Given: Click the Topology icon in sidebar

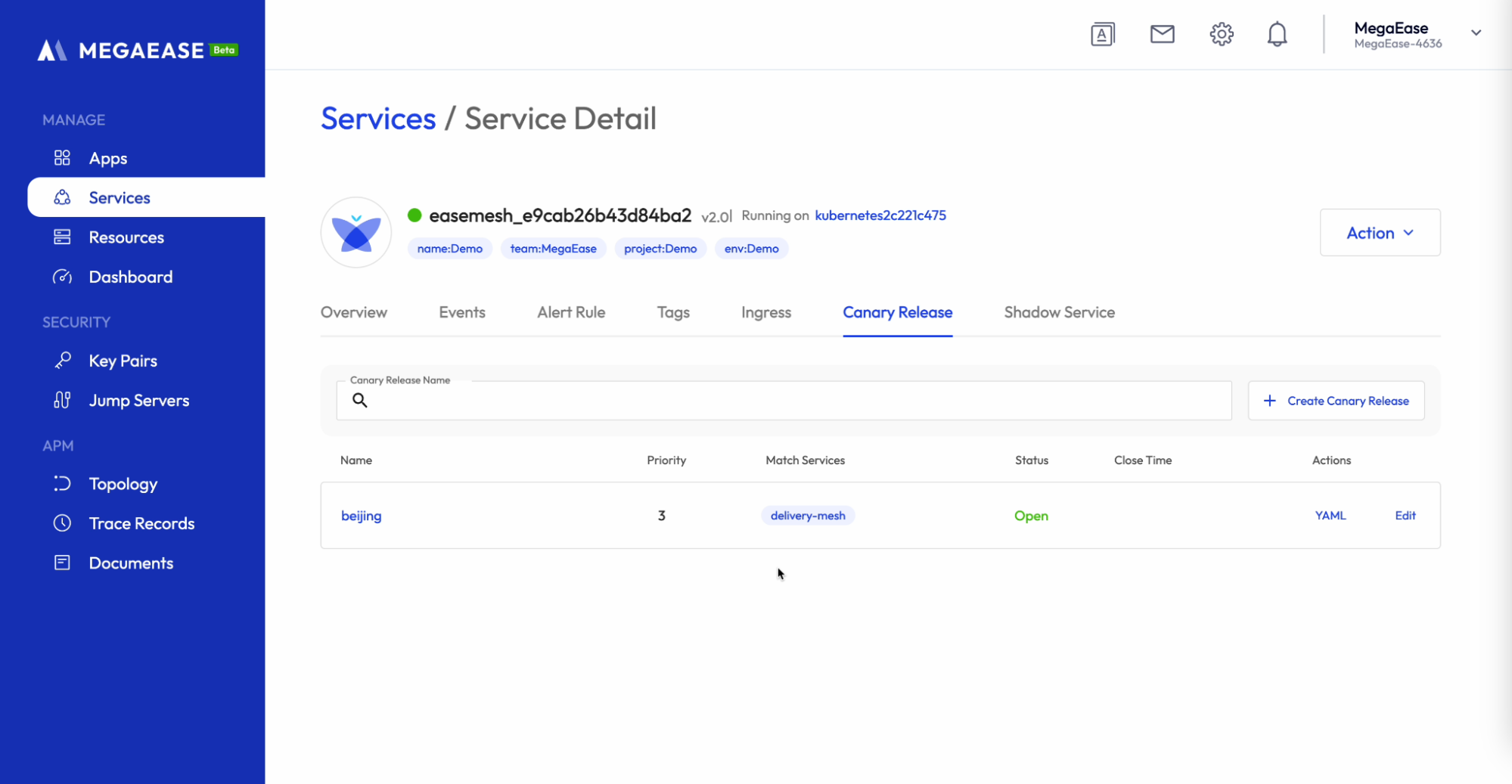Looking at the screenshot, I should (x=62, y=484).
